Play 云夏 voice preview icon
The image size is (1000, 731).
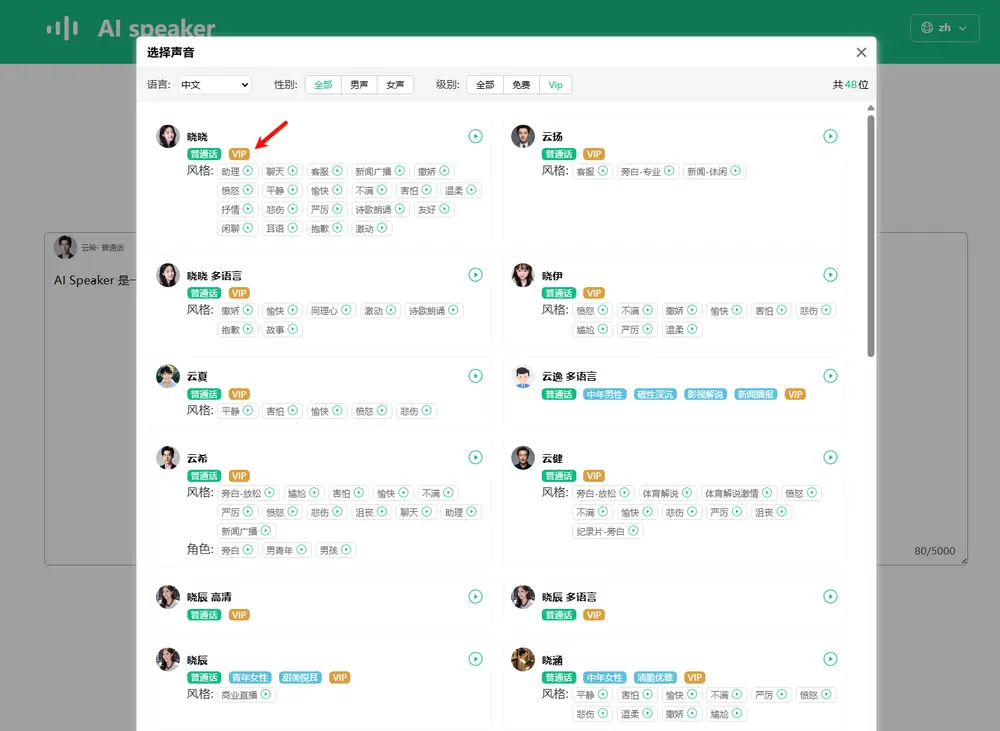click(476, 376)
